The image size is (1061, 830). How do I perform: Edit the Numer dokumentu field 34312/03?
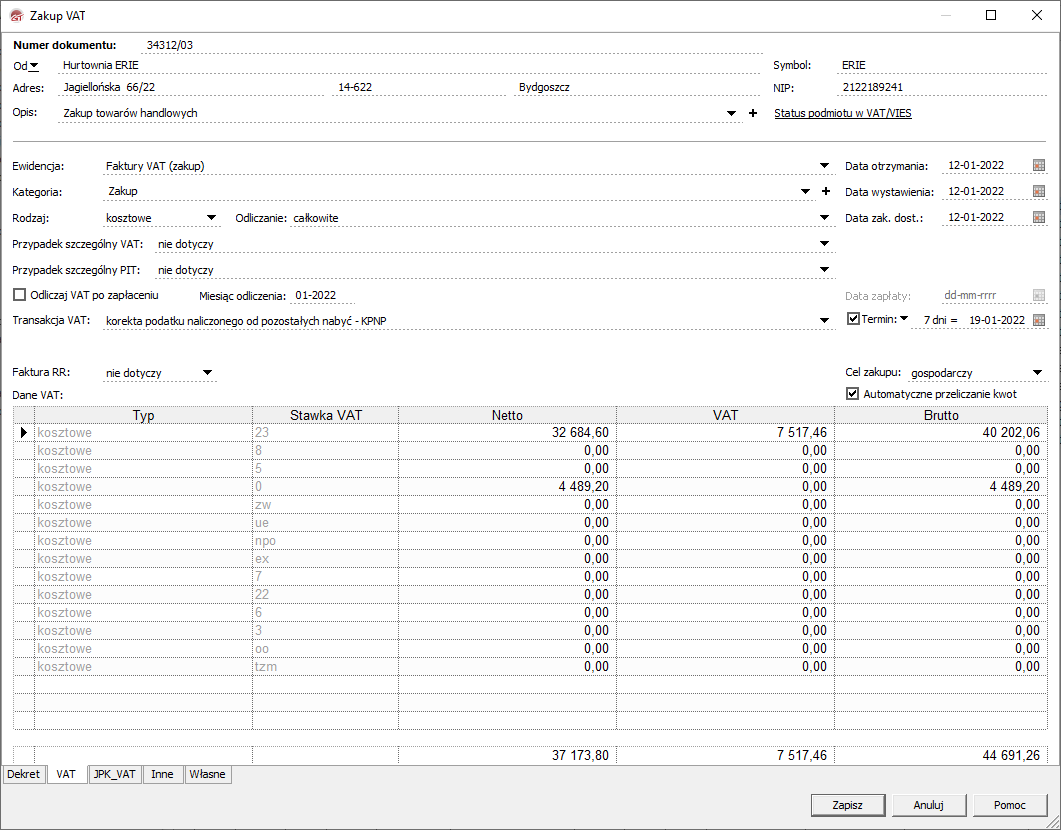[453, 45]
